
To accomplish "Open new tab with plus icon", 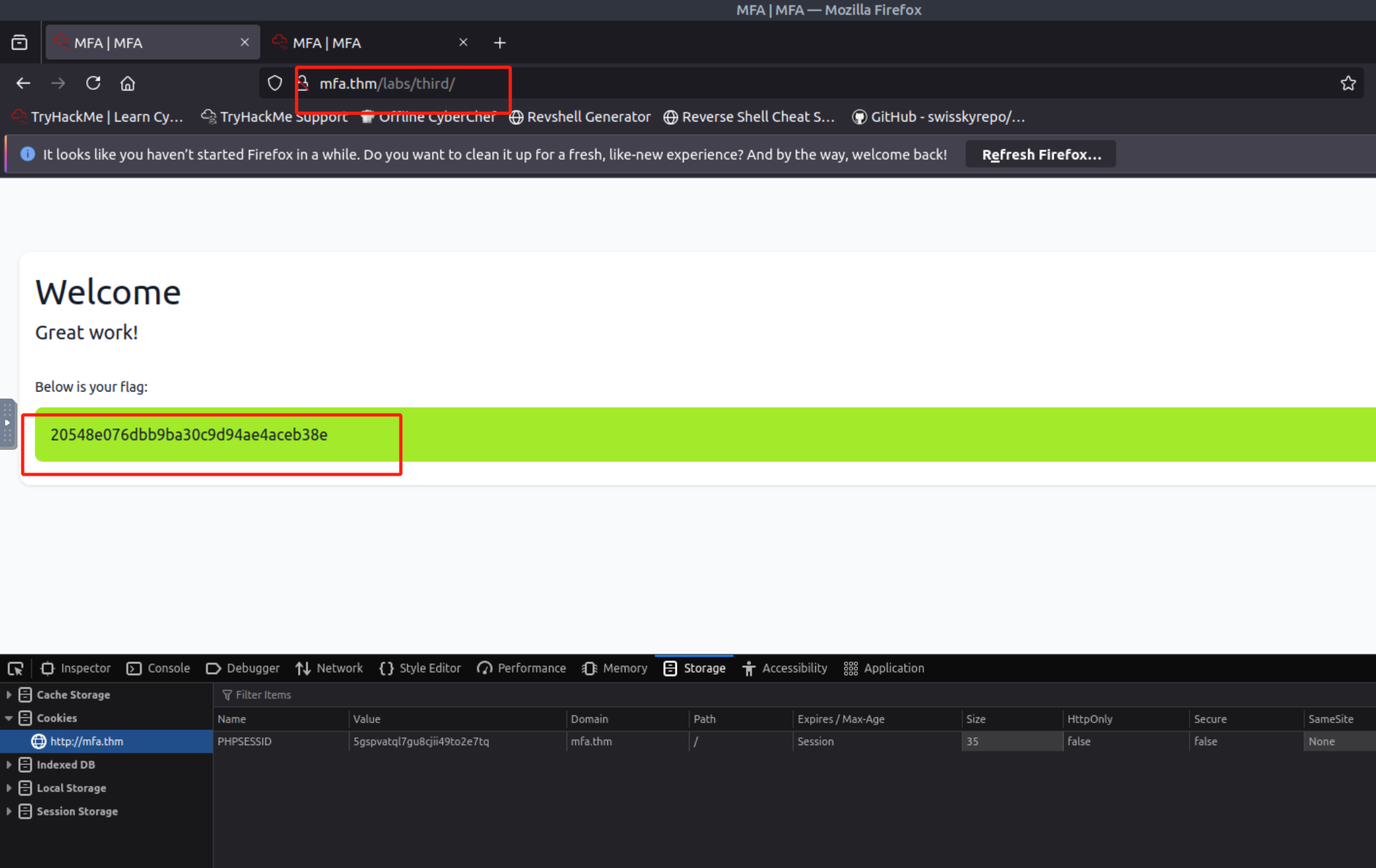I will coord(499,43).
